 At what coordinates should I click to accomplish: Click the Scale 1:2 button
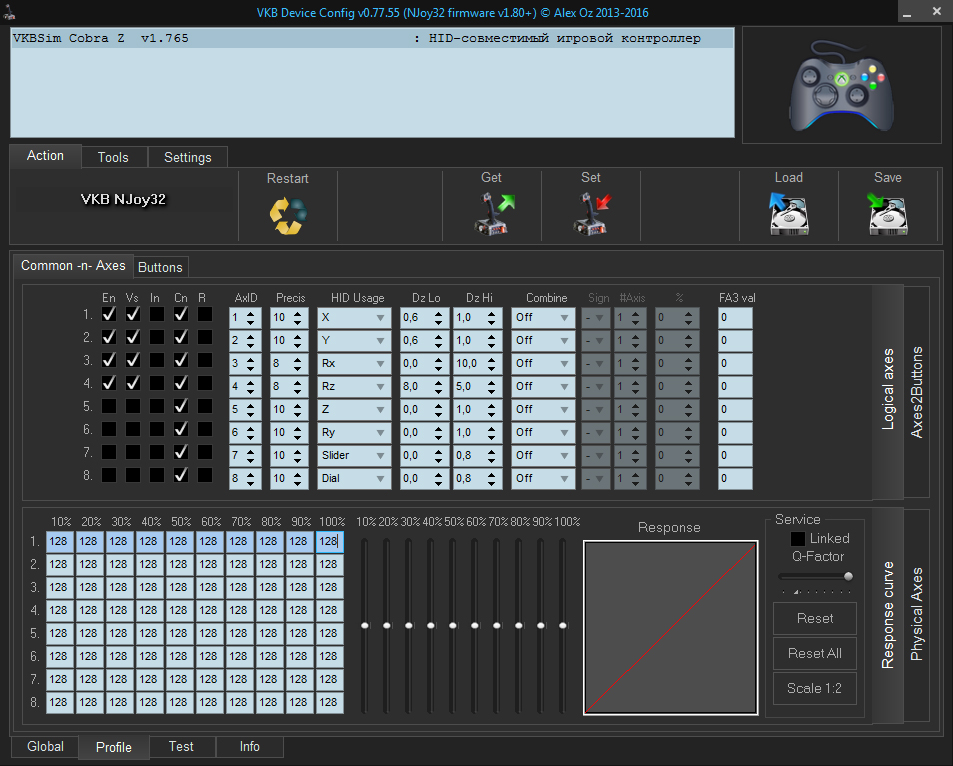coord(814,688)
